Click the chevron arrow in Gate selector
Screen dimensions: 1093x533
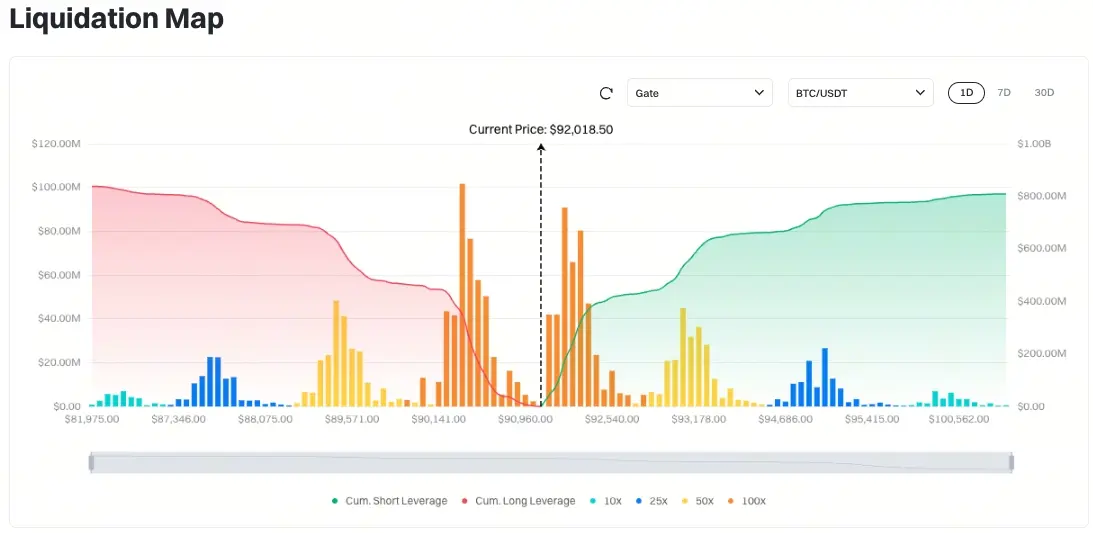[x=759, y=93]
